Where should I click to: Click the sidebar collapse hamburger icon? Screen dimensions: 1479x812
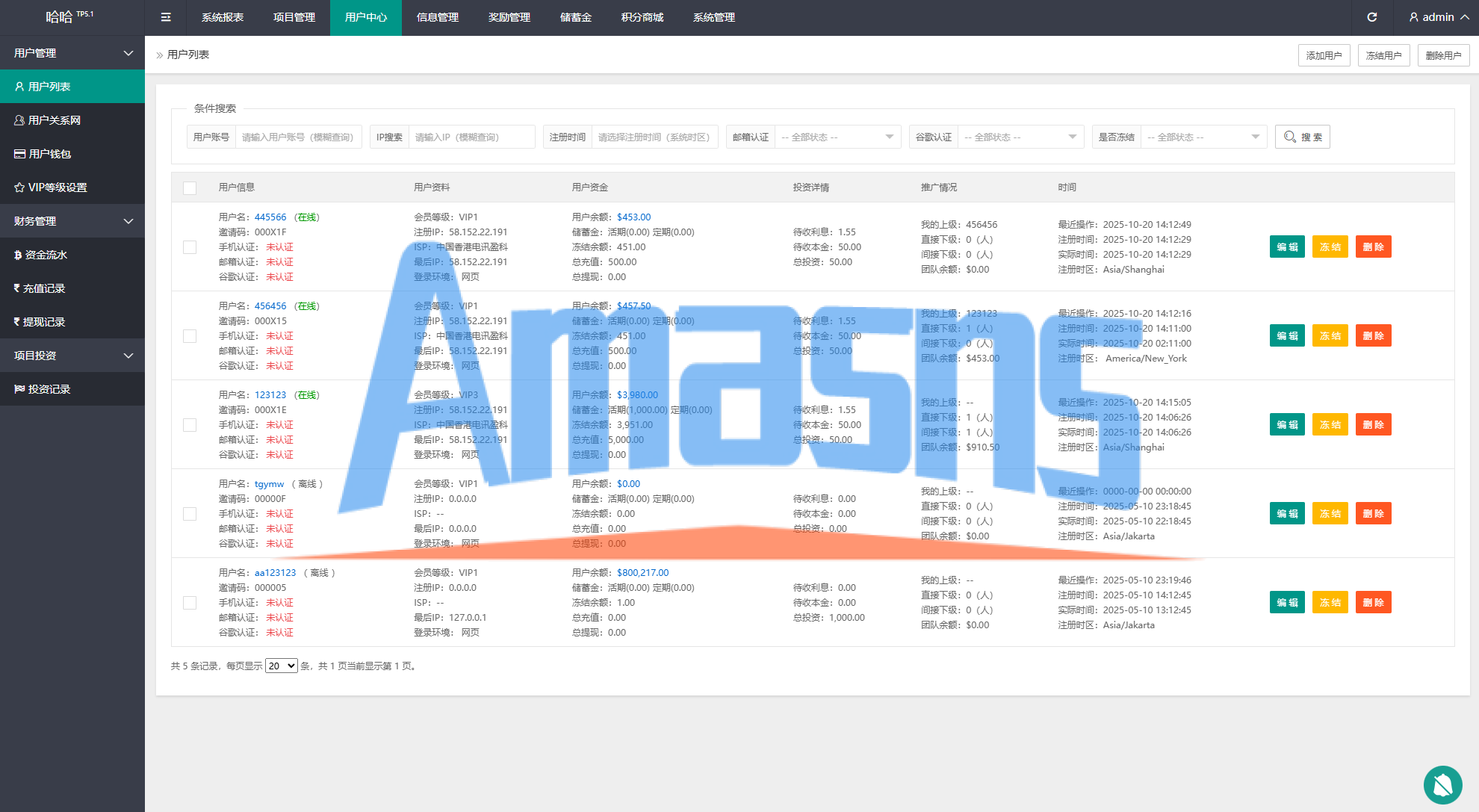pyautogui.click(x=166, y=17)
